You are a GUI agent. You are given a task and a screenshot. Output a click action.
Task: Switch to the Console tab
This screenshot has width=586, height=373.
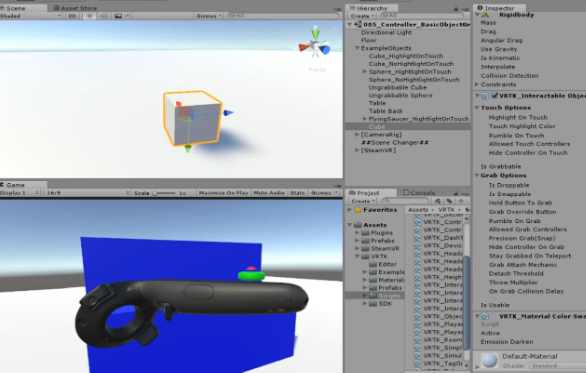coord(419,192)
